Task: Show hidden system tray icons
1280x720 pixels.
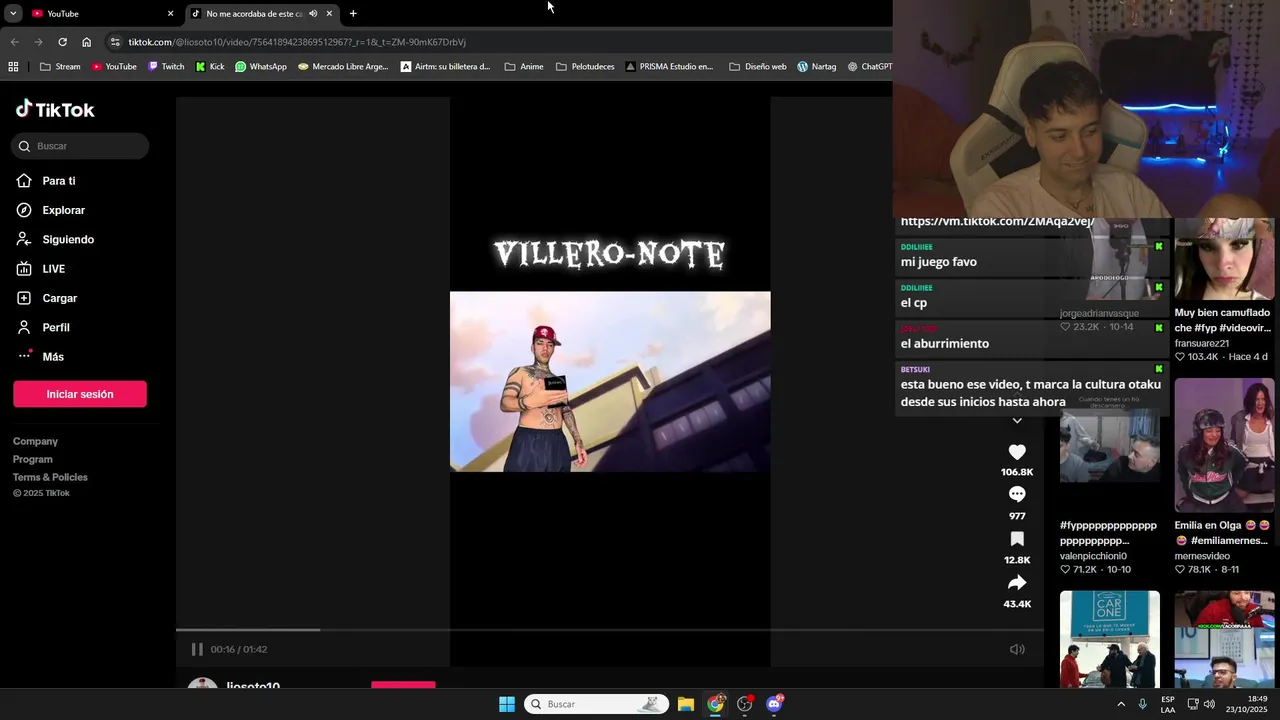Action: (x=1121, y=704)
